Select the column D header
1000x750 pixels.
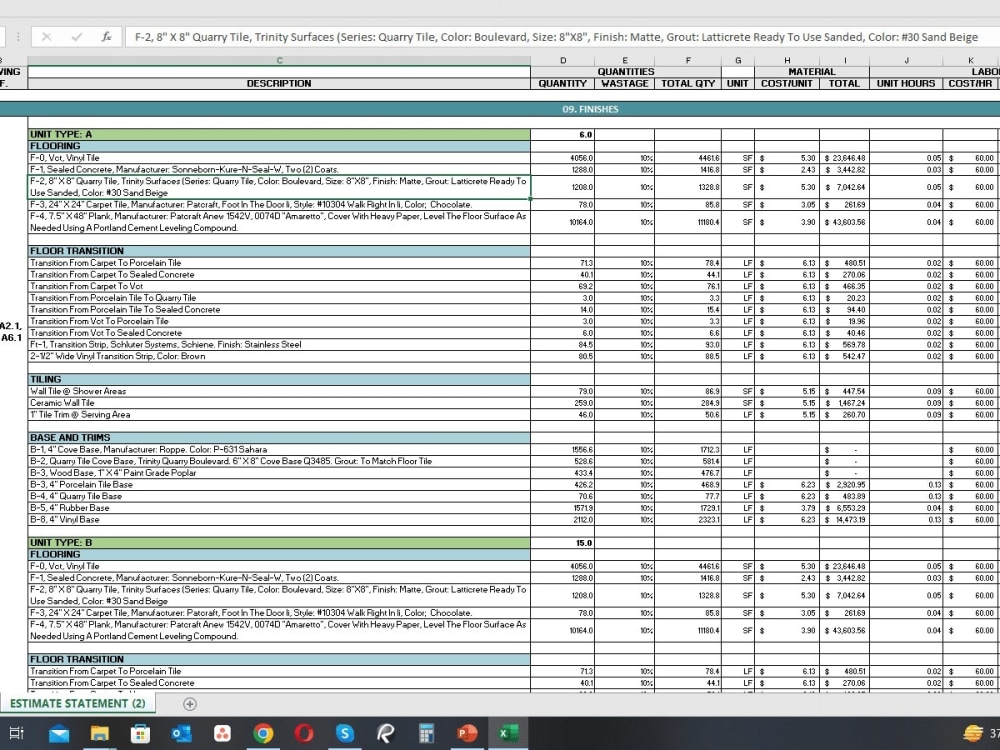[562, 61]
